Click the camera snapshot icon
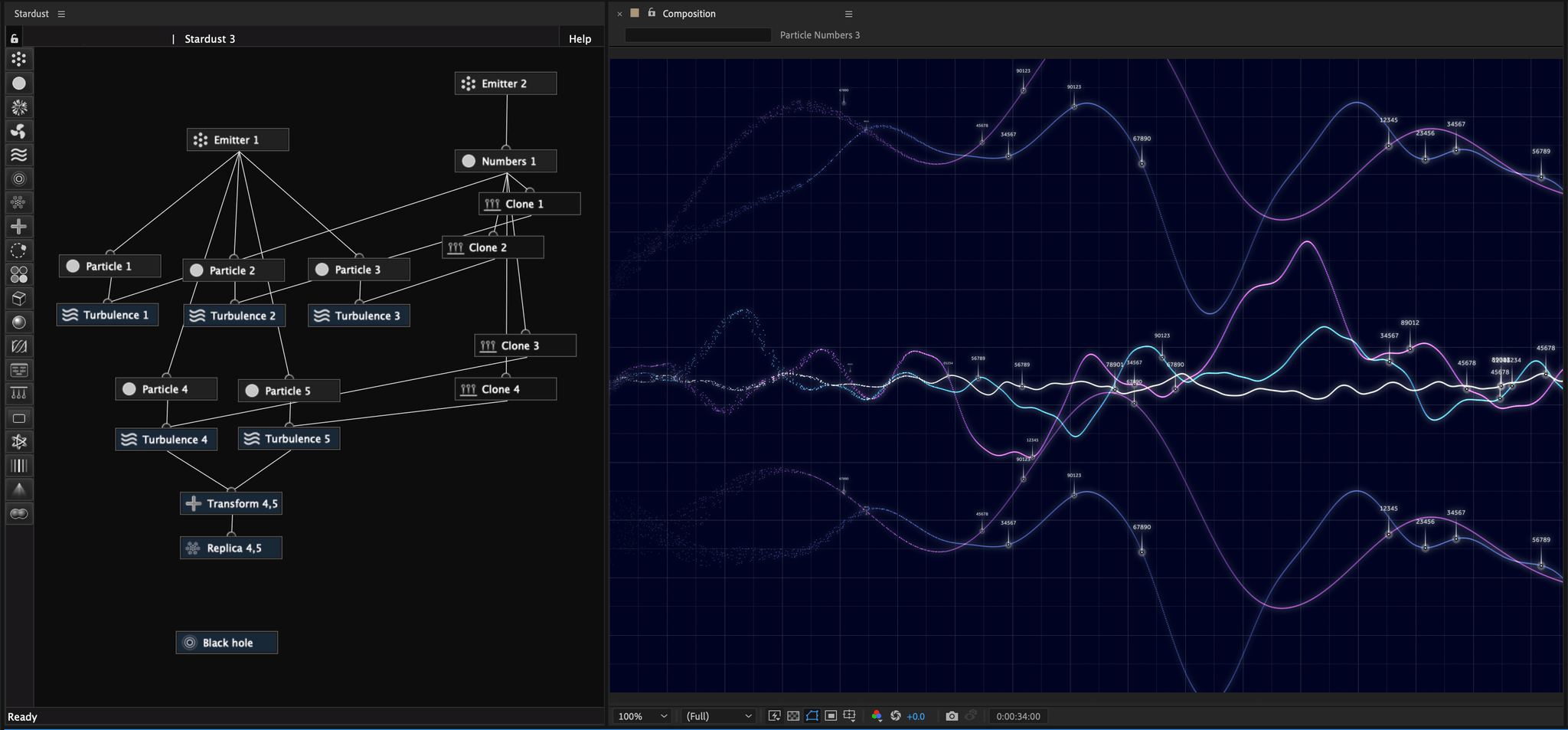 tap(952, 715)
